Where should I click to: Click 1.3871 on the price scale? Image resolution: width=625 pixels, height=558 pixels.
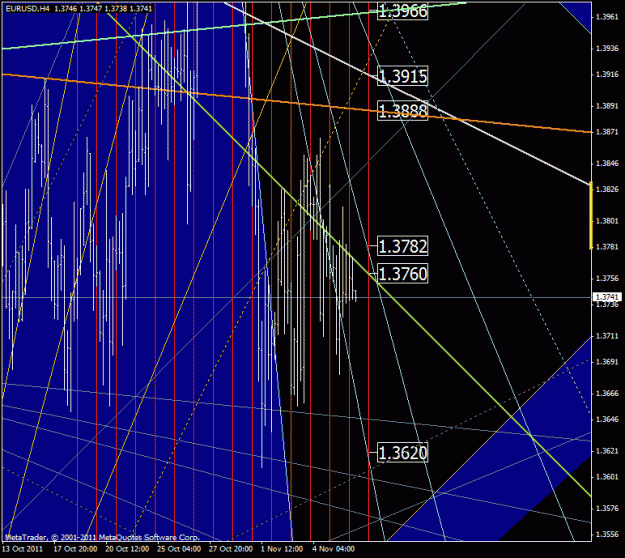[x=607, y=132]
